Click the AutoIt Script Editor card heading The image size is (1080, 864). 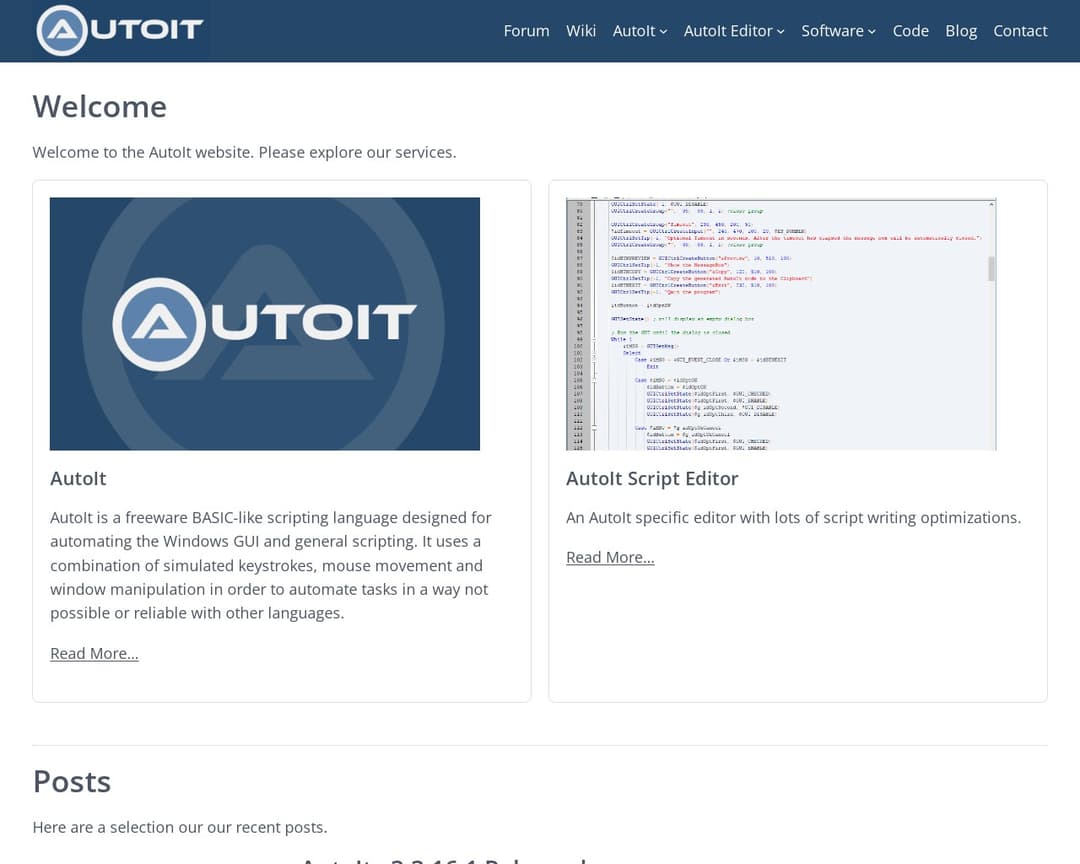coord(652,478)
